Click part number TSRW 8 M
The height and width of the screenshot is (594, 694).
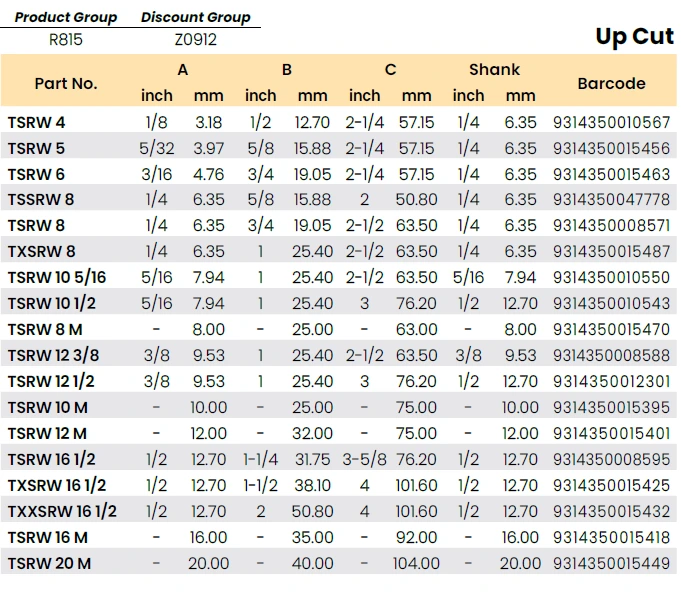[45, 329]
